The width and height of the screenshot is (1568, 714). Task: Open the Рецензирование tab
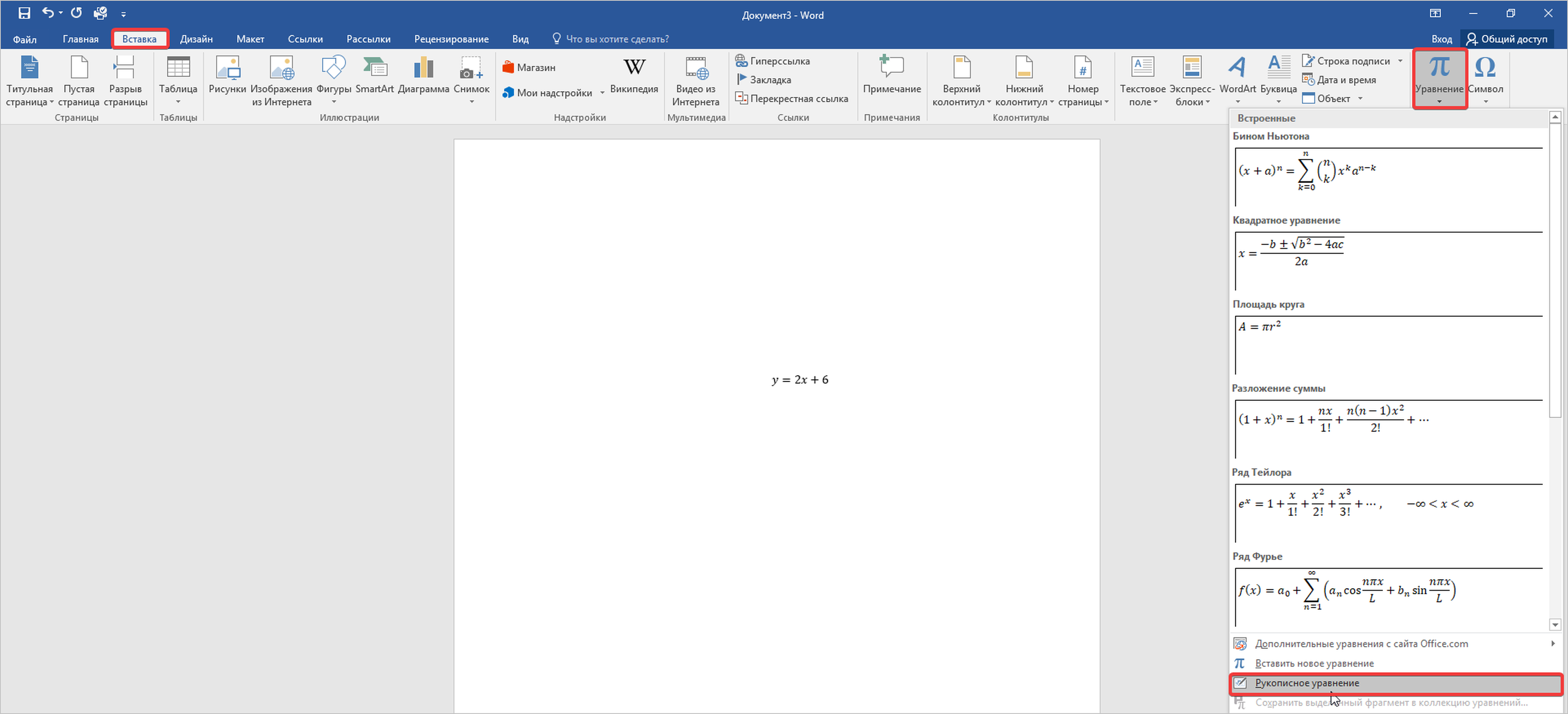pyautogui.click(x=451, y=39)
